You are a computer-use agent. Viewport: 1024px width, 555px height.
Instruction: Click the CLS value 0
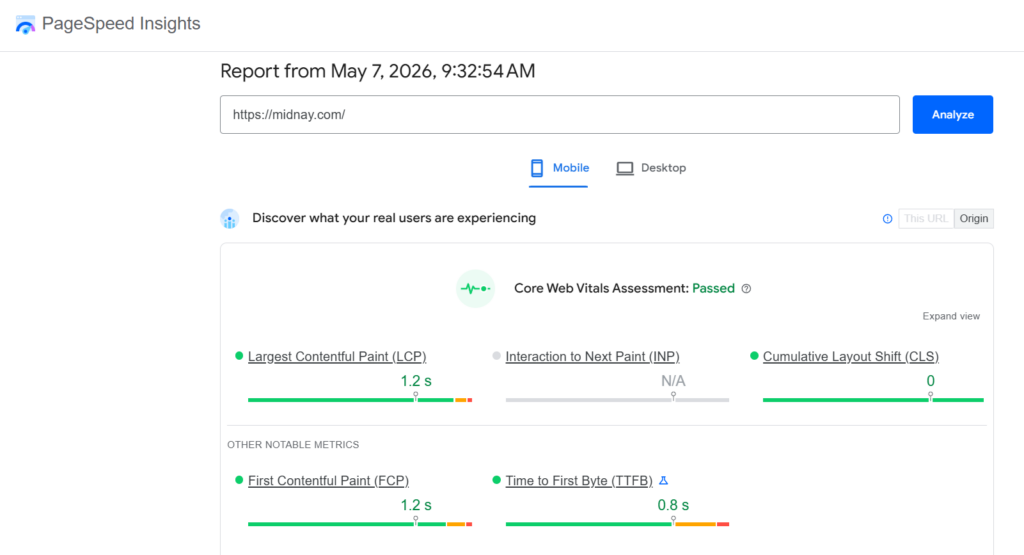point(931,381)
